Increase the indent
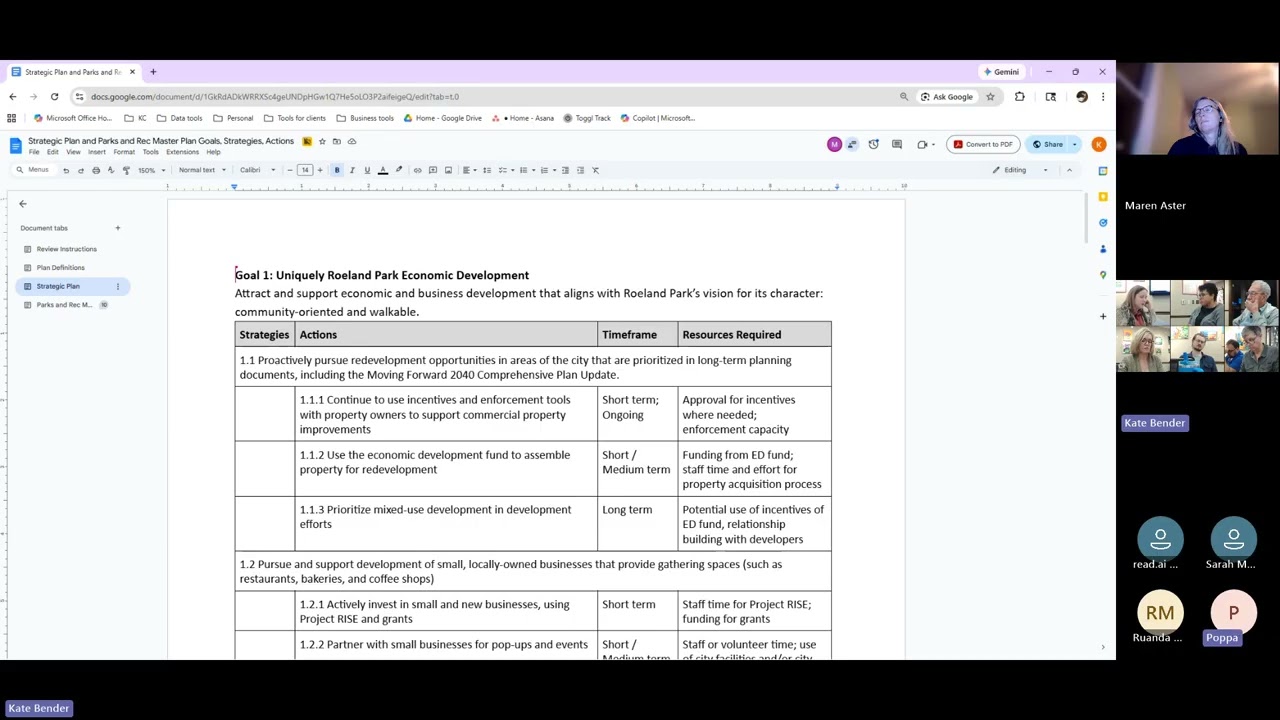The width and height of the screenshot is (1280, 720). [580, 170]
